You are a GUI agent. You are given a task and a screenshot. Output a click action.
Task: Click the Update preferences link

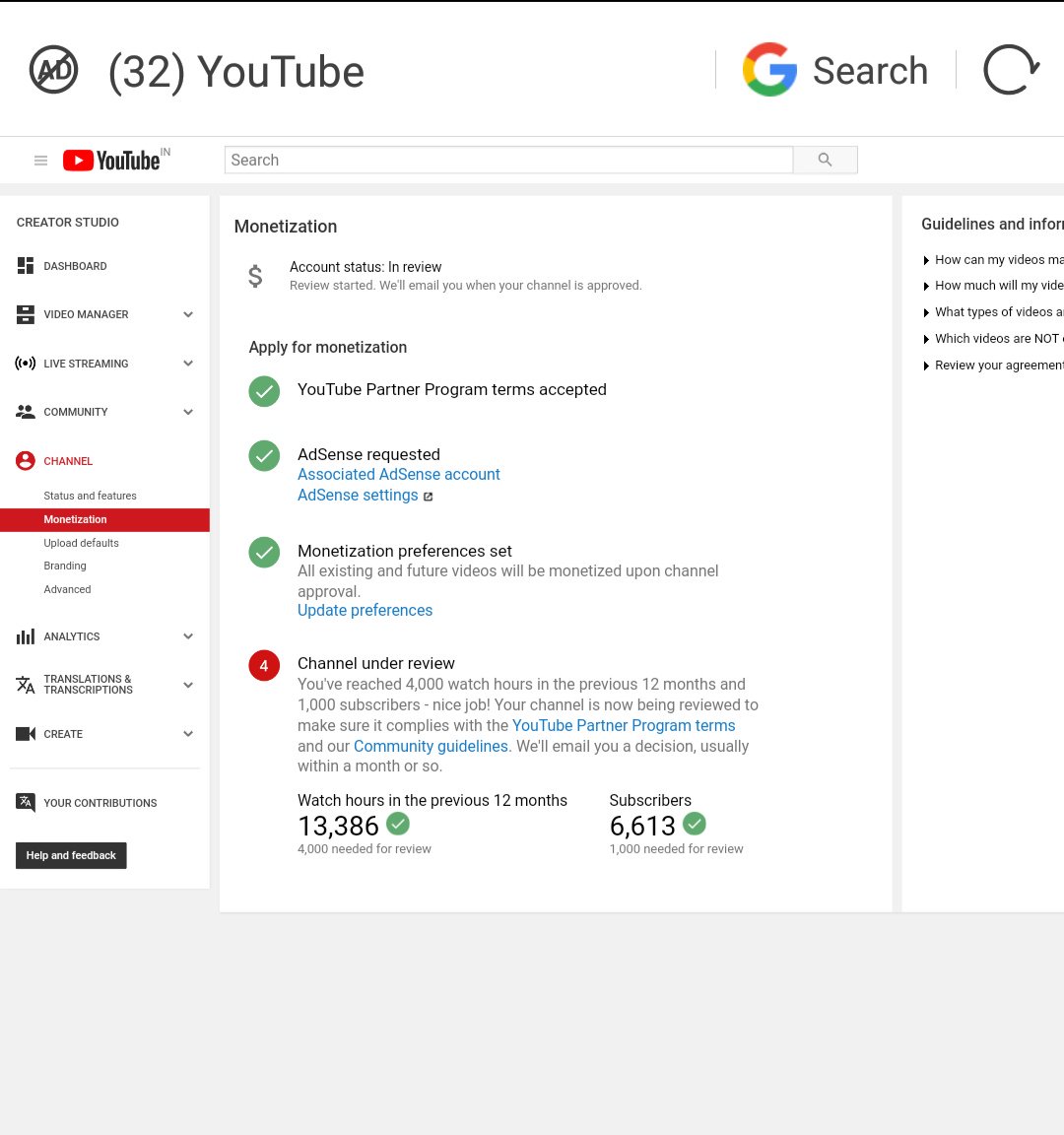pyautogui.click(x=365, y=610)
